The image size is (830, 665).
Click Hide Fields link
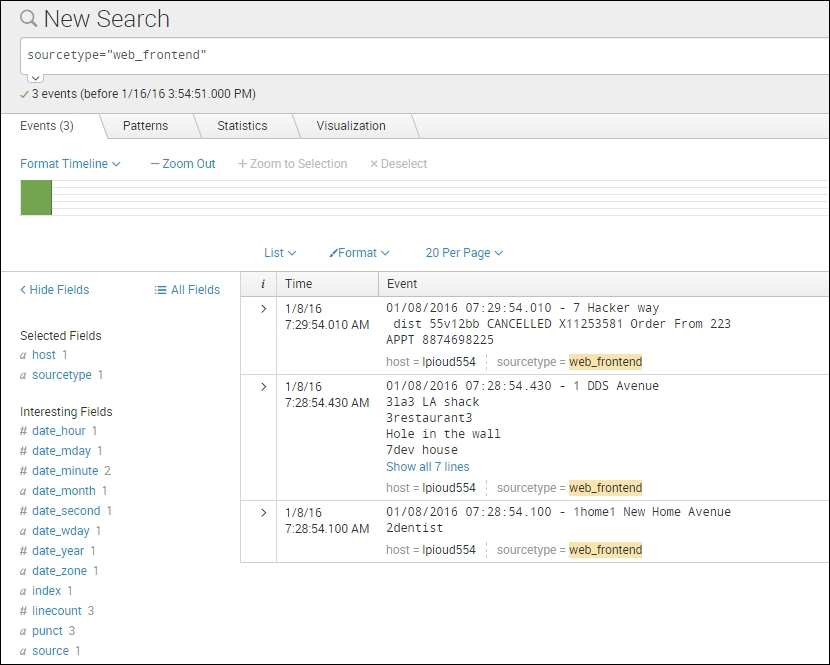[x=55, y=290]
